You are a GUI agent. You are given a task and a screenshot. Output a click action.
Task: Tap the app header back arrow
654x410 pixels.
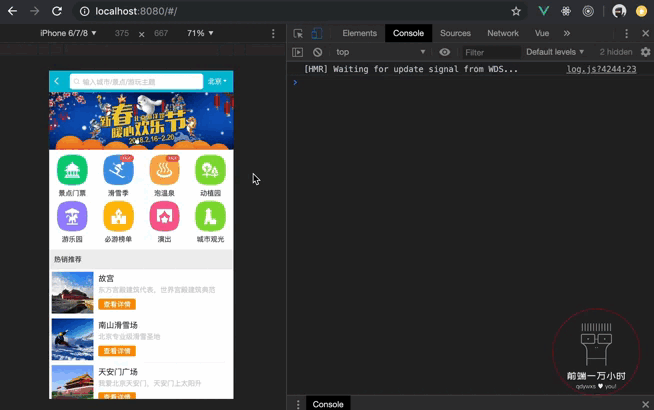57,81
